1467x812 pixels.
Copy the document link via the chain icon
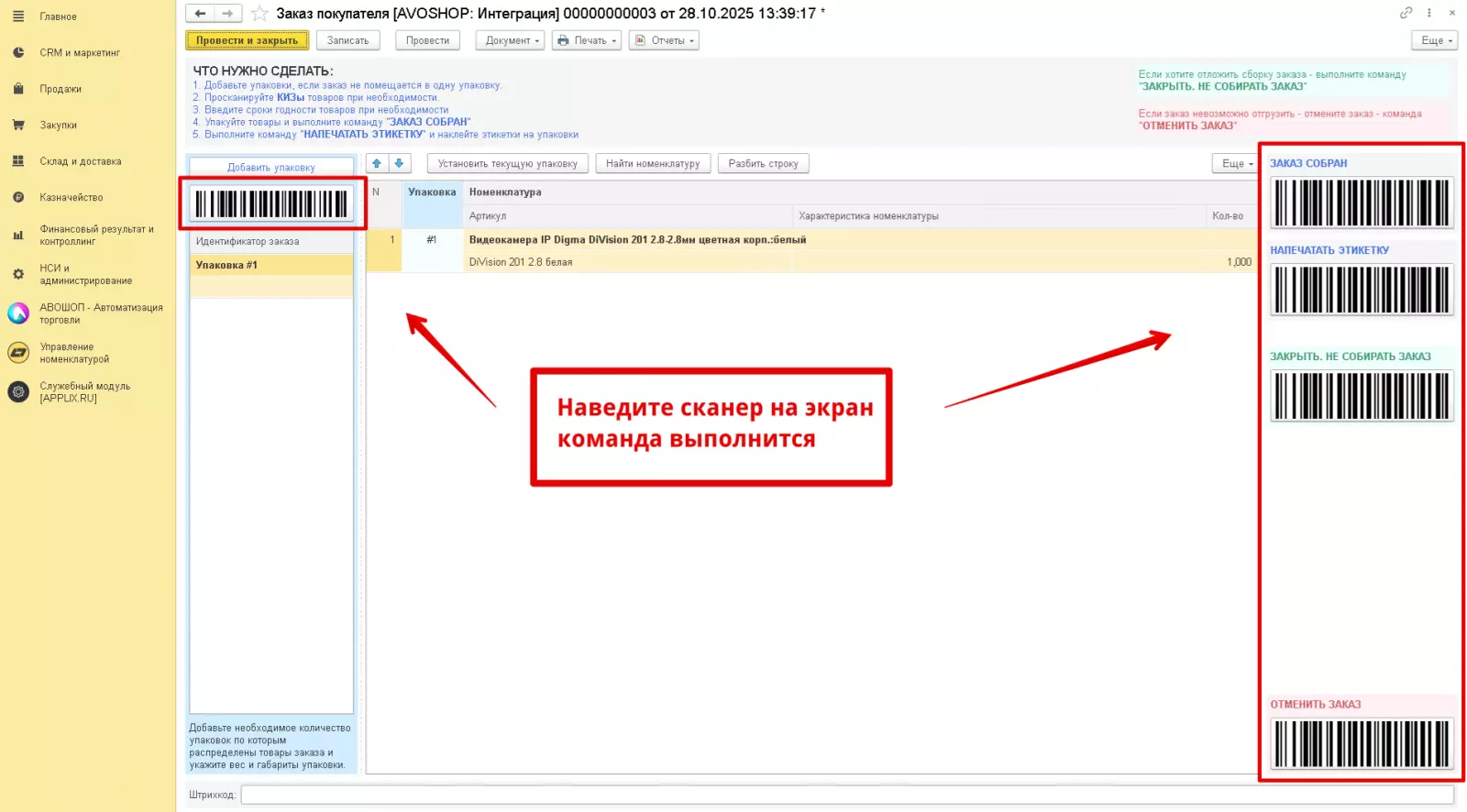(x=1406, y=13)
